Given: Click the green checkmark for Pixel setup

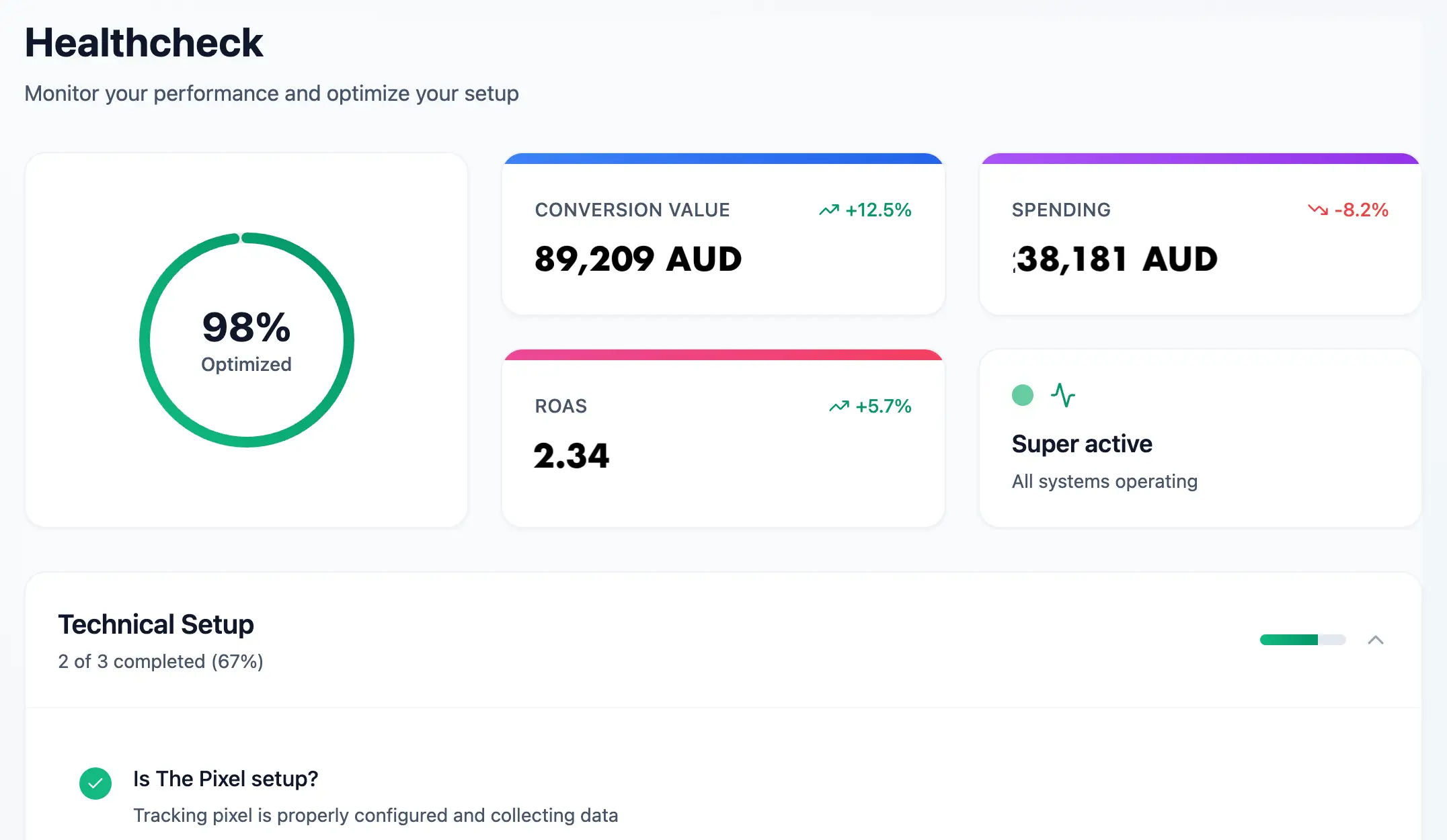Looking at the screenshot, I should pyautogui.click(x=95, y=784).
